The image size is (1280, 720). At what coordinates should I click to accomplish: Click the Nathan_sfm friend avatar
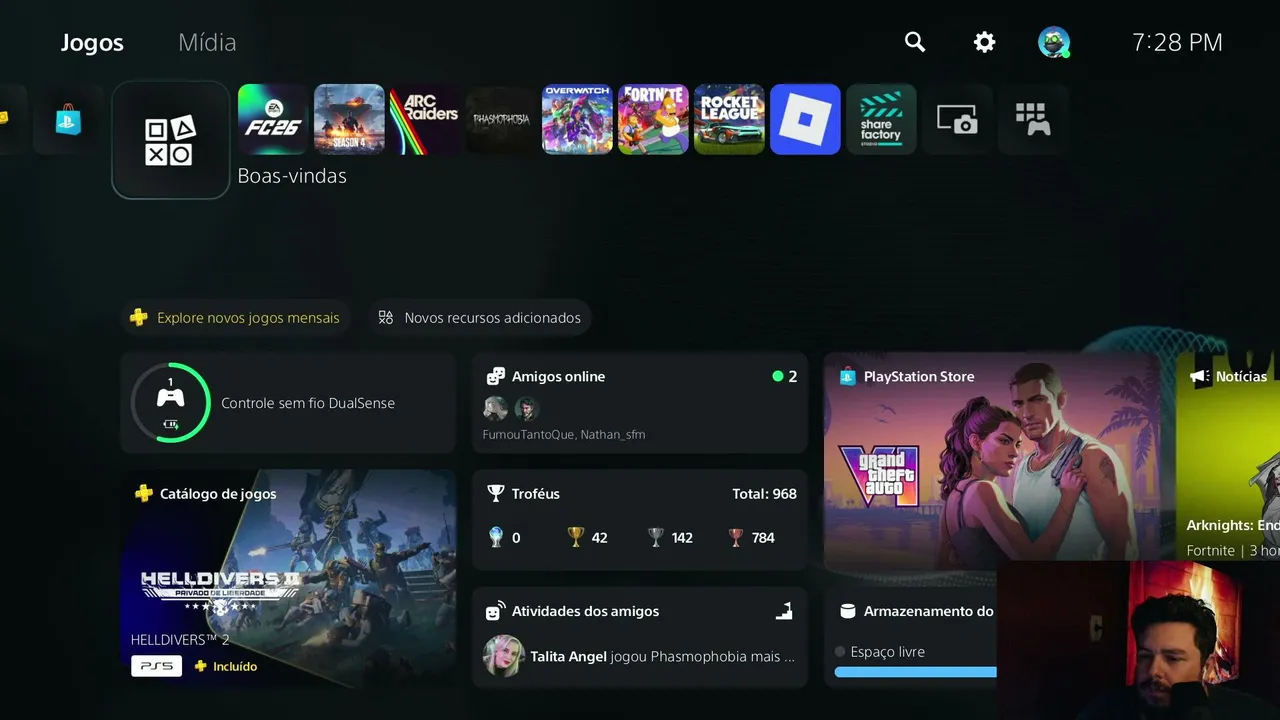pyautogui.click(x=527, y=408)
